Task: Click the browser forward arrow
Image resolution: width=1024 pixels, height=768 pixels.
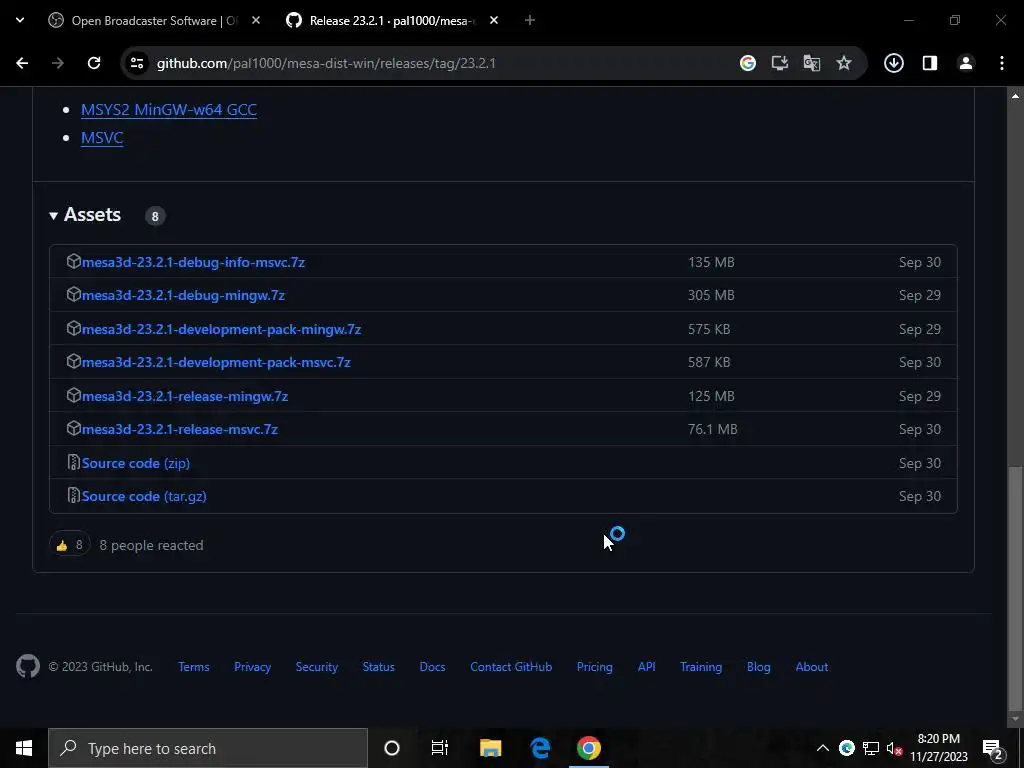Action: tap(58, 63)
